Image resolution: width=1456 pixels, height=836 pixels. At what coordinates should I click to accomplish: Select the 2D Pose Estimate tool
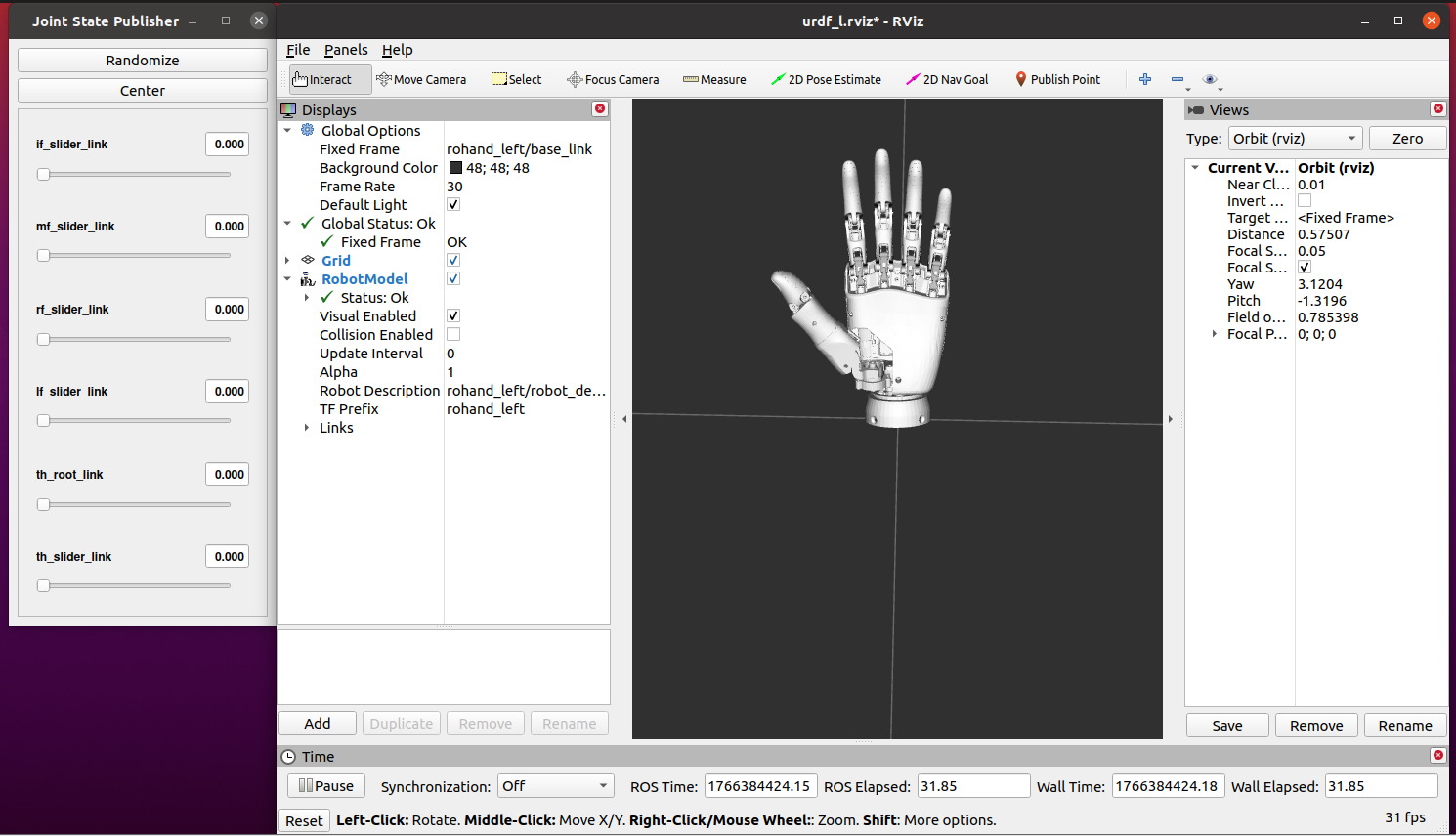click(x=826, y=80)
